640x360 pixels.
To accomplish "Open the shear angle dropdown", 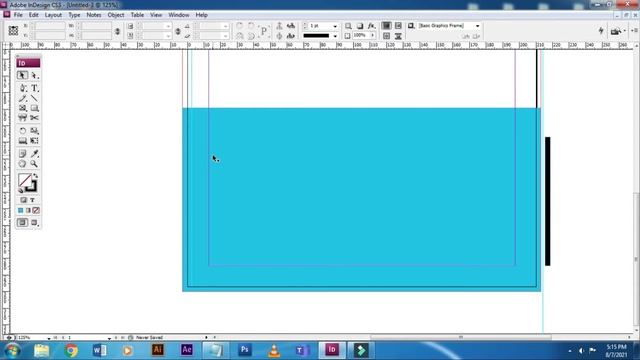I will pyautogui.click(x=225, y=36).
